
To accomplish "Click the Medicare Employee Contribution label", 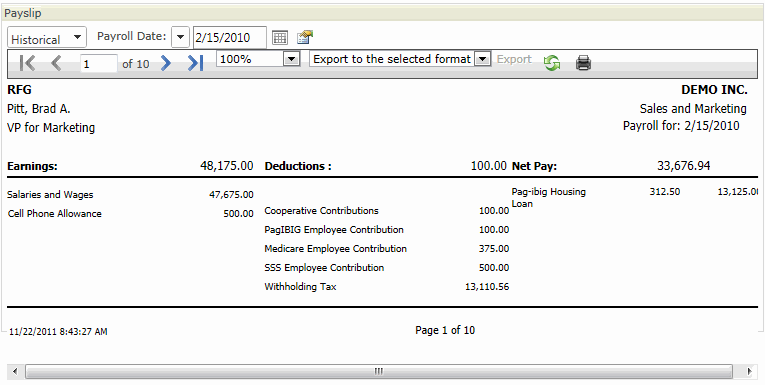I will click(x=336, y=249).
